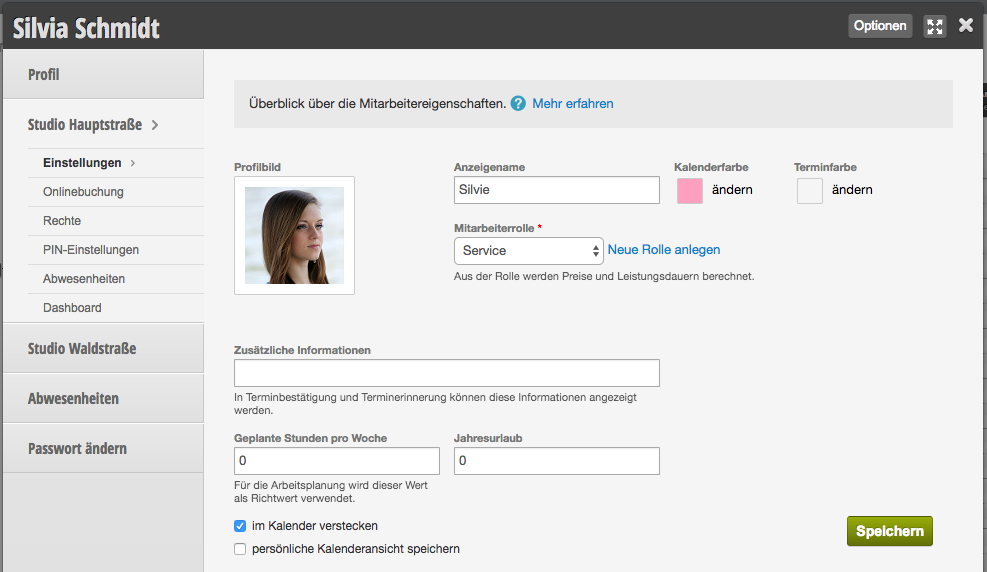Image resolution: width=987 pixels, height=572 pixels.
Task: Open the Studio Waldstraße section
Action: pos(103,348)
